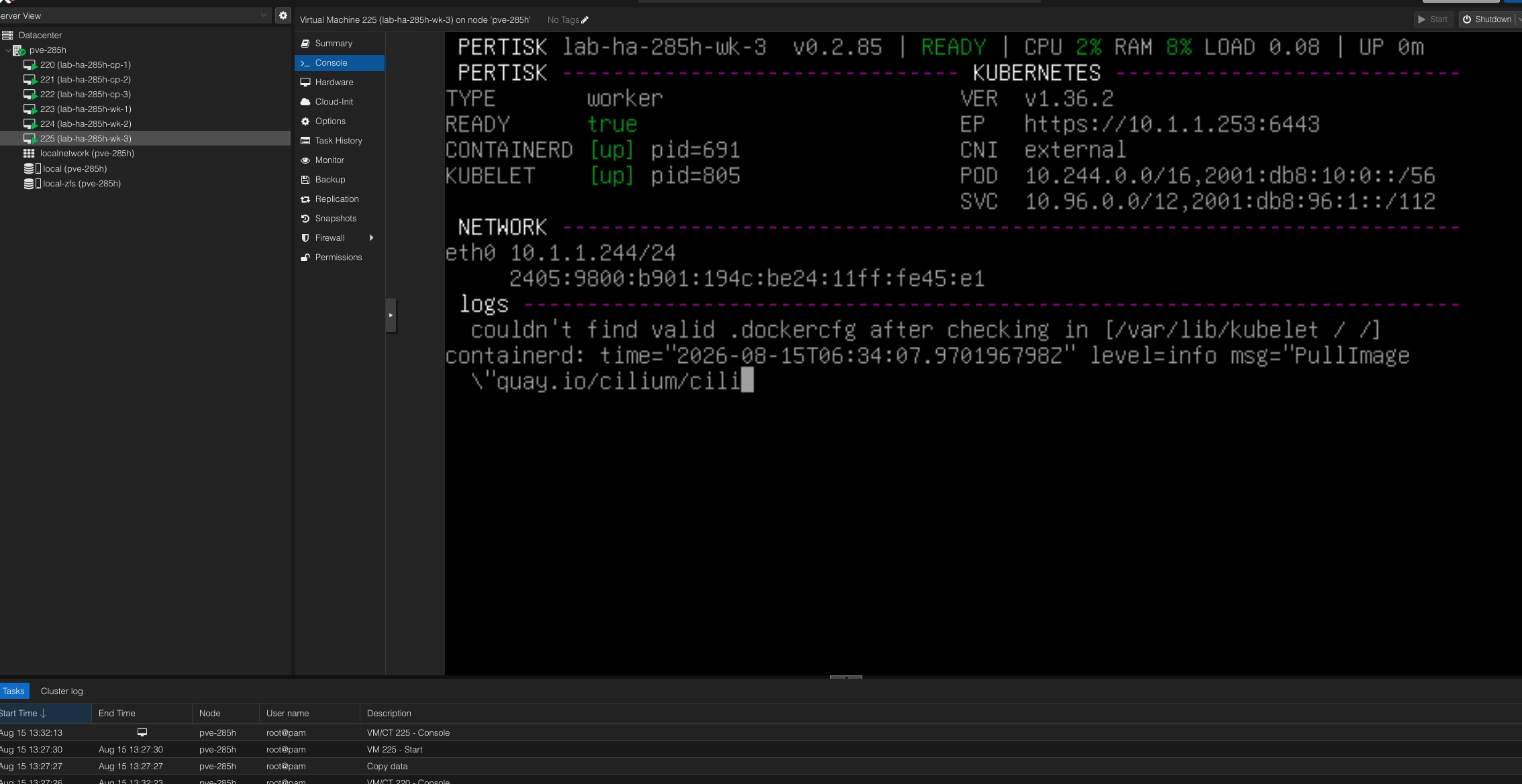Expand the console side panel handle
The height and width of the screenshot is (784, 1522).
coord(391,315)
